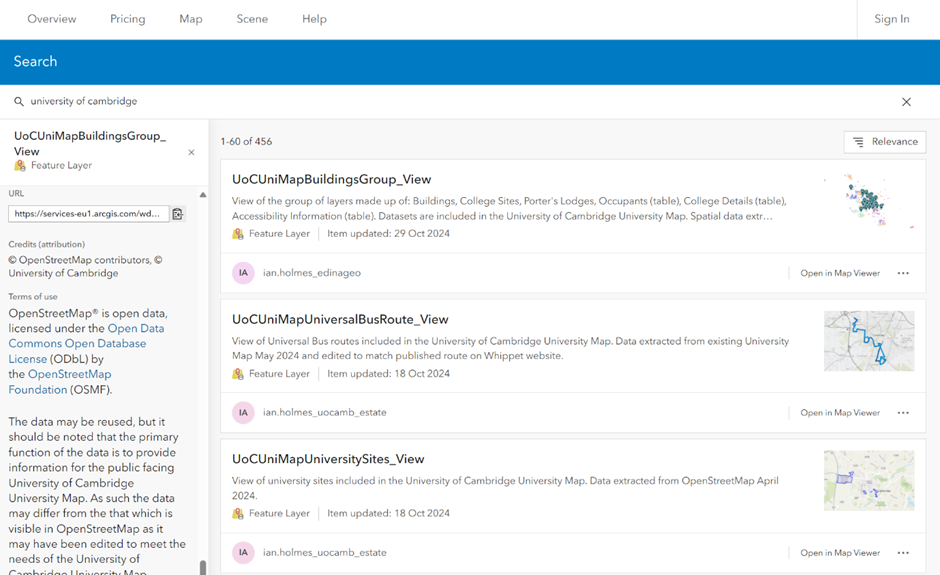Open BuildingsGroup_View in Map Viewer
Viewport: 940px width, 575px height.
point(840,273)
